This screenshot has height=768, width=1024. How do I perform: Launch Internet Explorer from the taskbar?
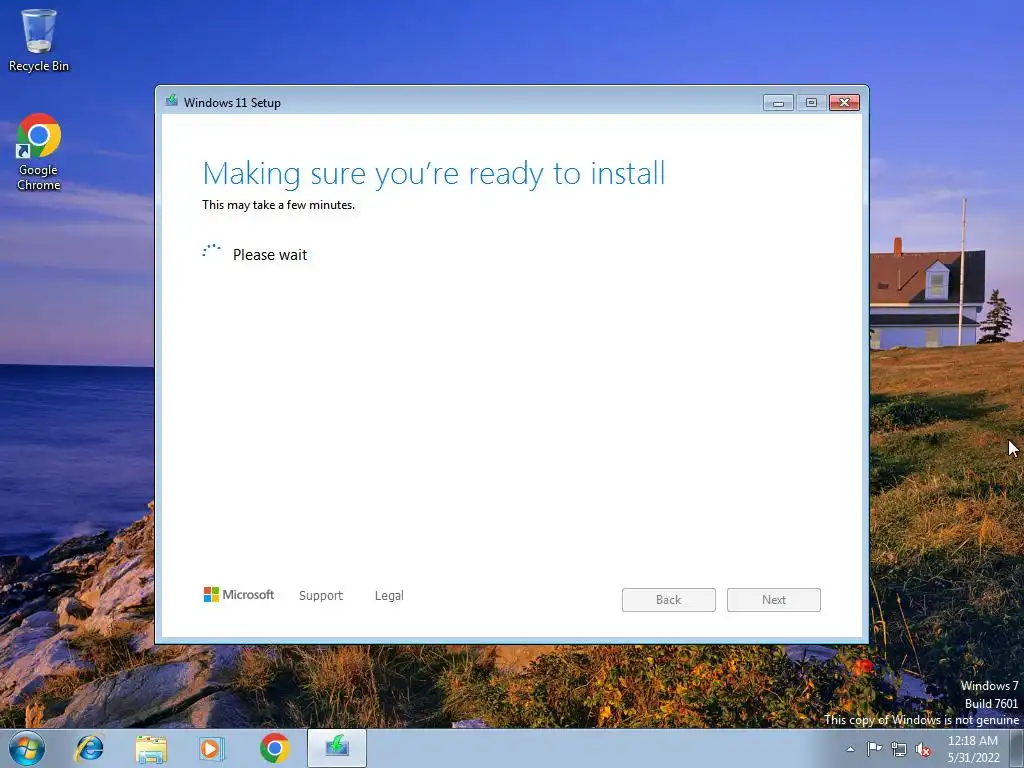point(89,748)
